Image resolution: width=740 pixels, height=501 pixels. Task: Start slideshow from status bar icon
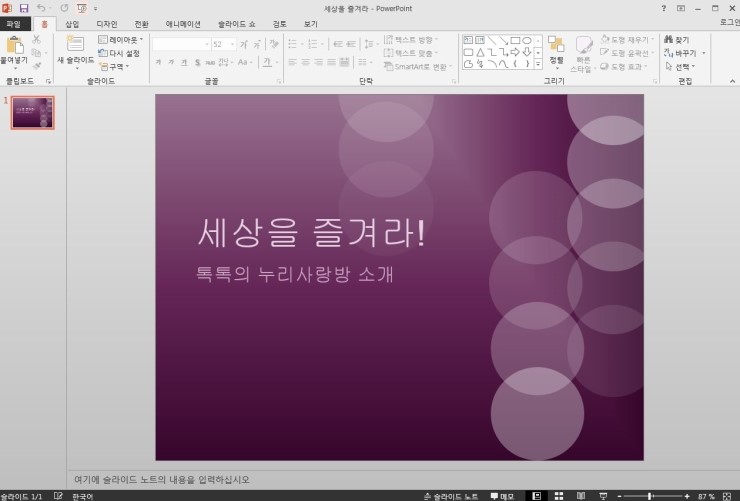click(605, 496)
